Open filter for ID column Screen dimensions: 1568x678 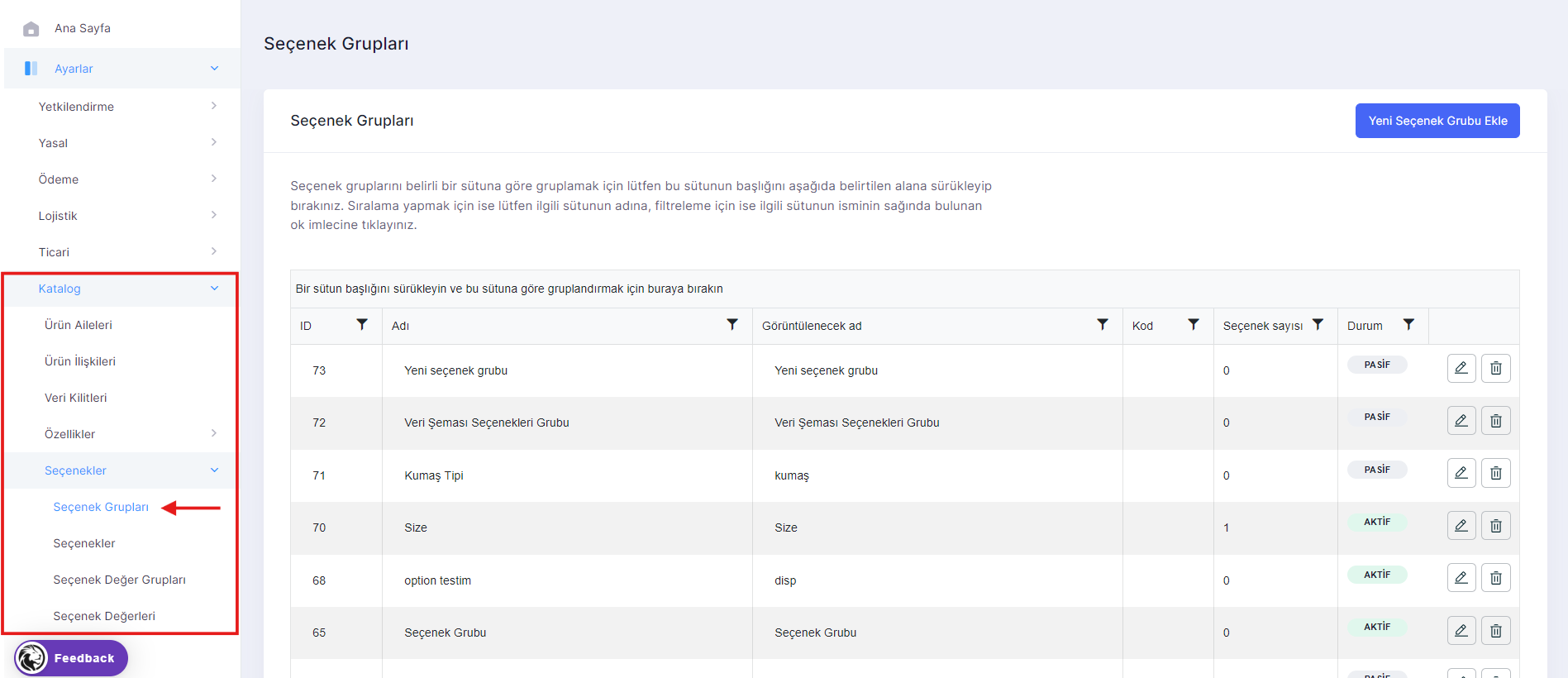click(362, 325)
